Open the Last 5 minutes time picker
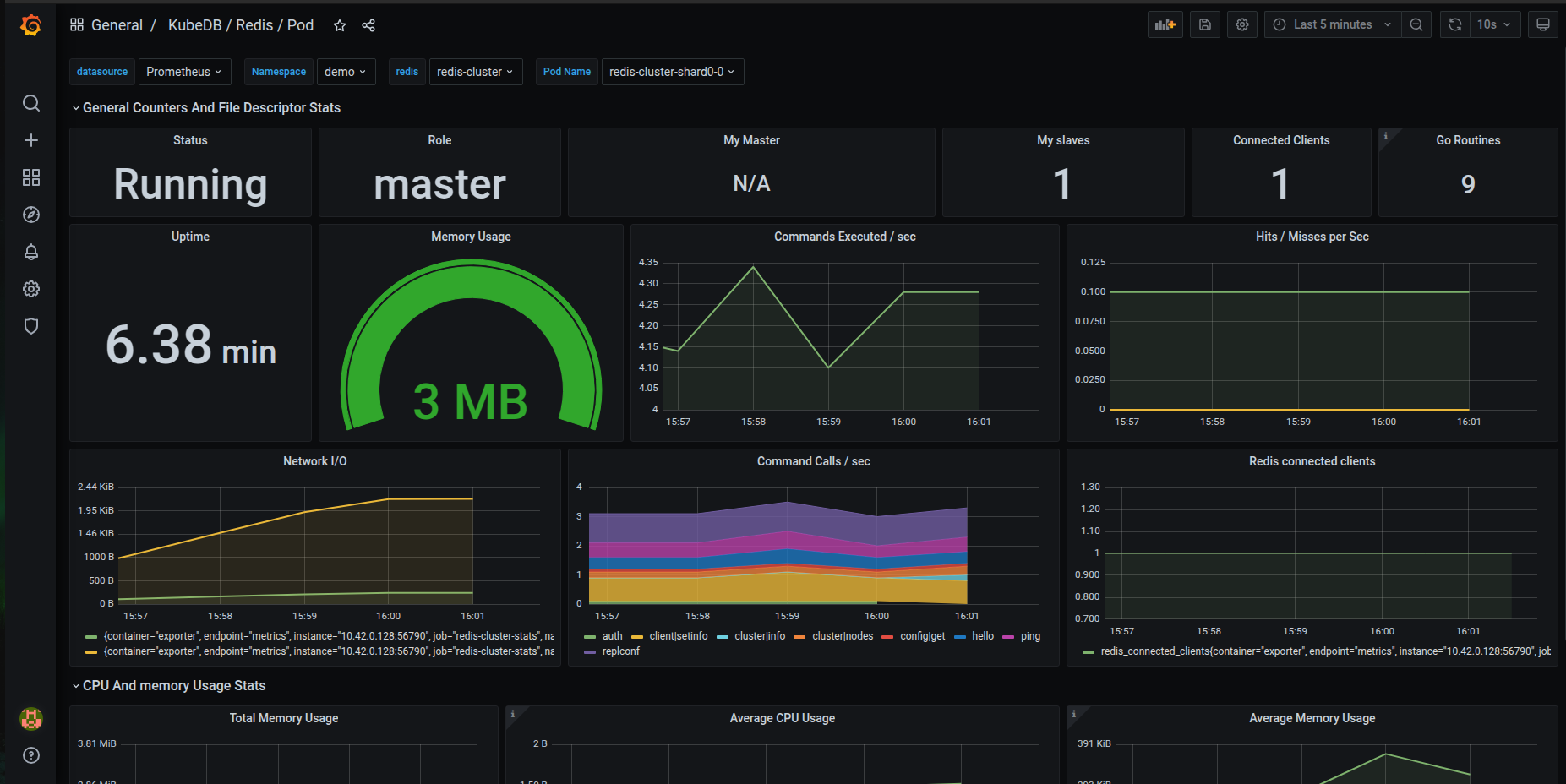This screenshot has width=1566, height=784. click(x=1333, y=24)
